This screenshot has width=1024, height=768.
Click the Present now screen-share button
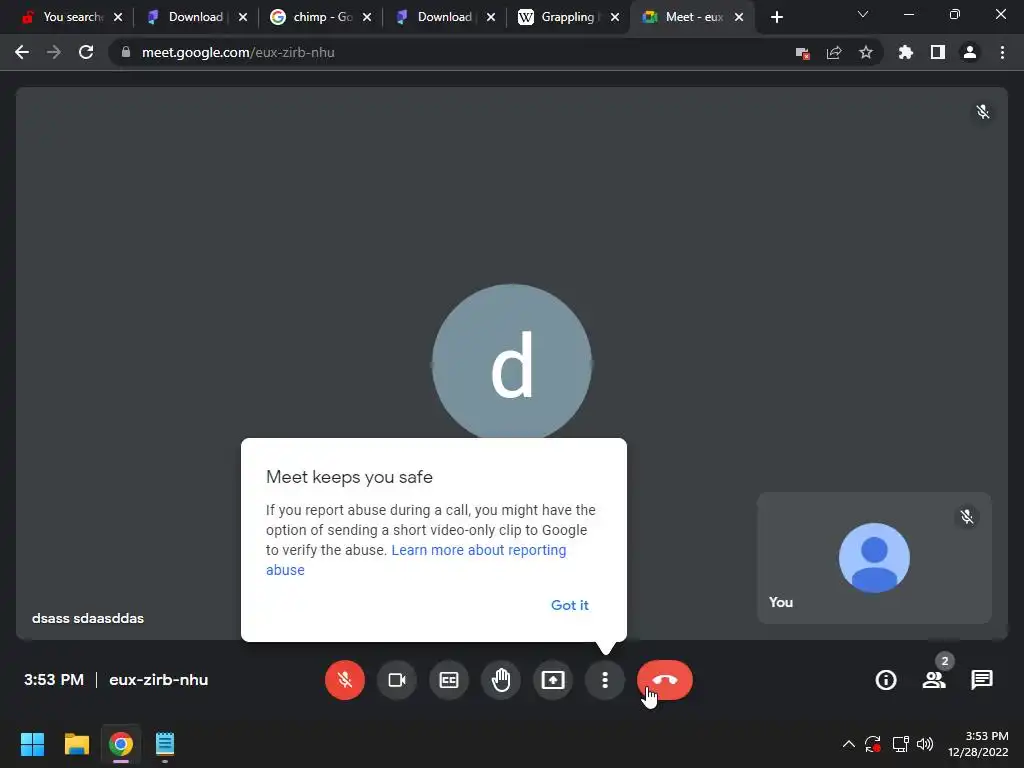(x=553, y=680)
